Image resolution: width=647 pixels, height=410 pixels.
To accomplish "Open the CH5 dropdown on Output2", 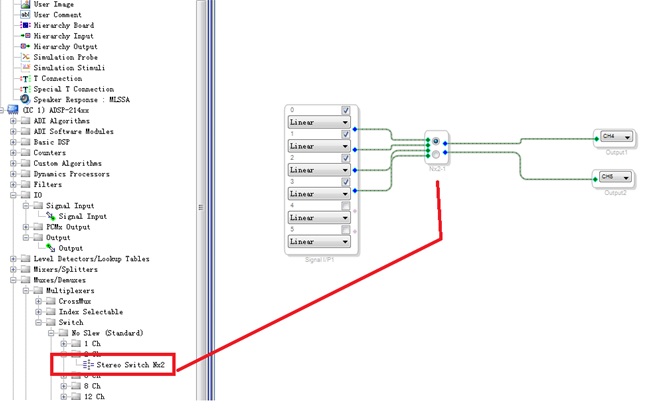I will point(616,177).
